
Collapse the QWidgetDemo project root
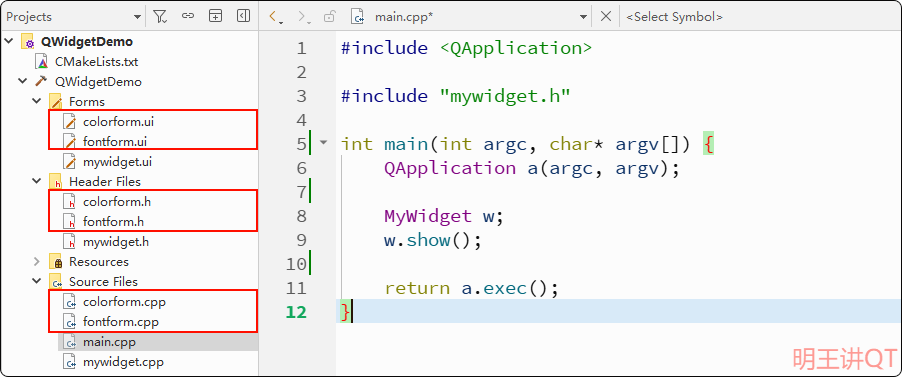[x=9, y=41]
